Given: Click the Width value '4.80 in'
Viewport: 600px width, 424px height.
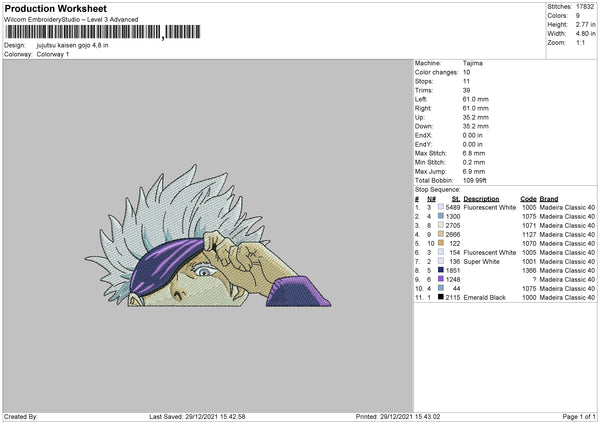Looking at the screenshot, I should click(585, 34).
